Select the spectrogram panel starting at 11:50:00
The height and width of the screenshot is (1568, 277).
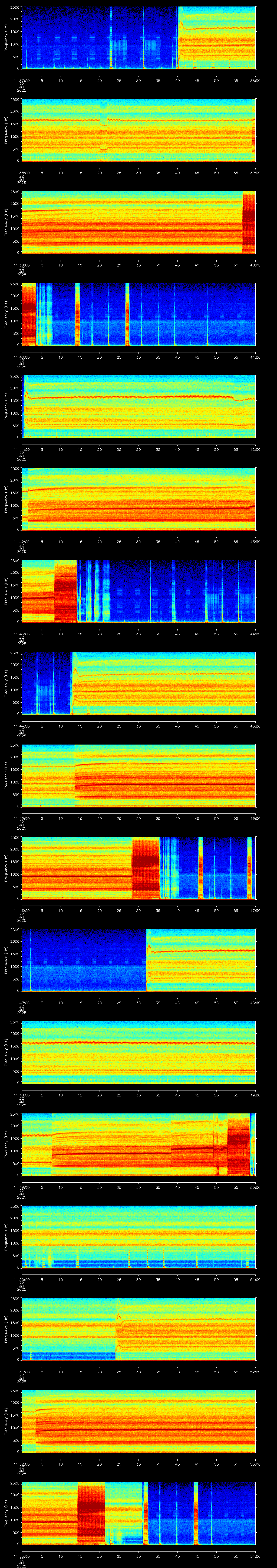click(139, 1237)
